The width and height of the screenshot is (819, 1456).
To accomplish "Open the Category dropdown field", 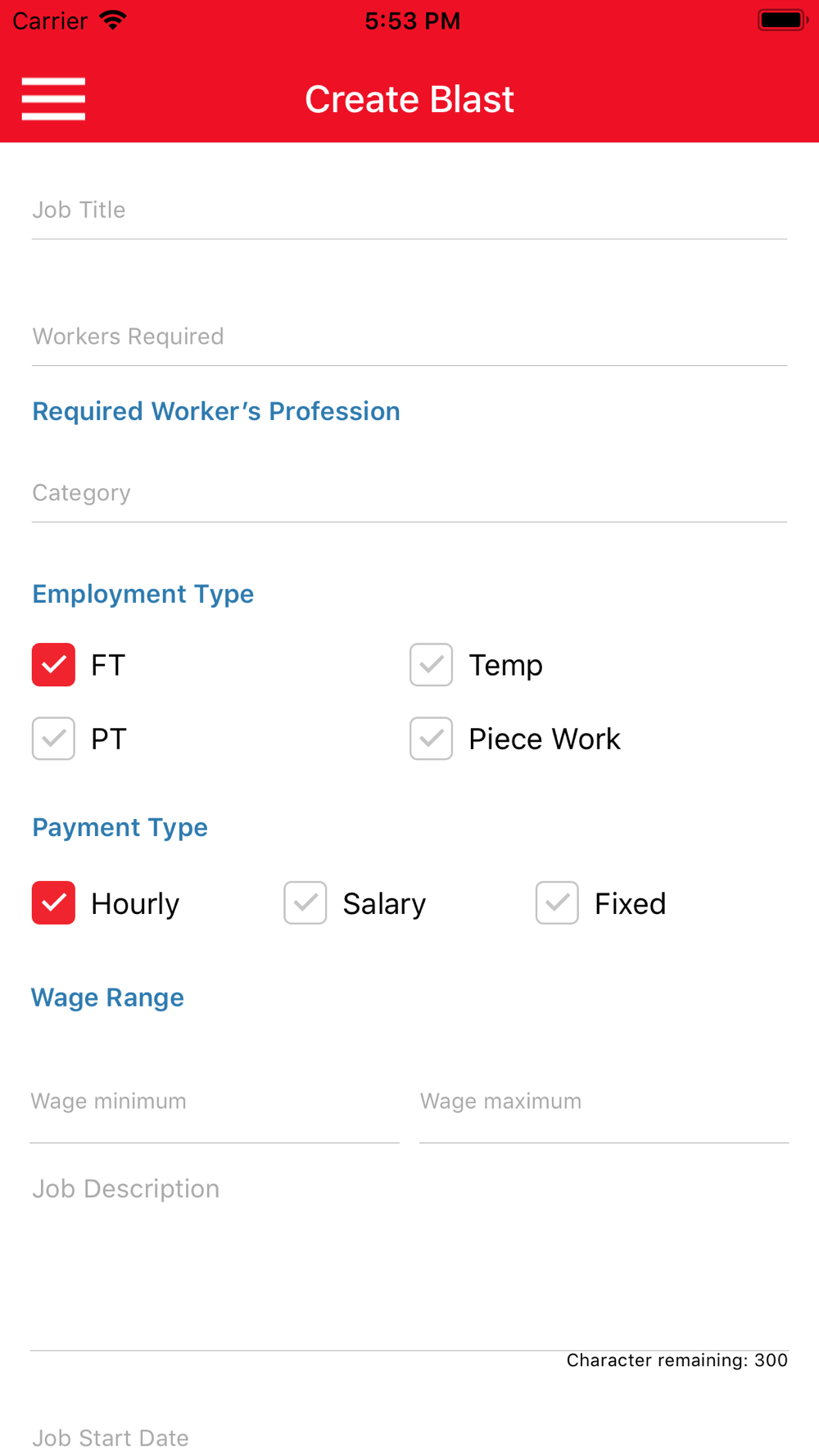I will click(409, 493).
